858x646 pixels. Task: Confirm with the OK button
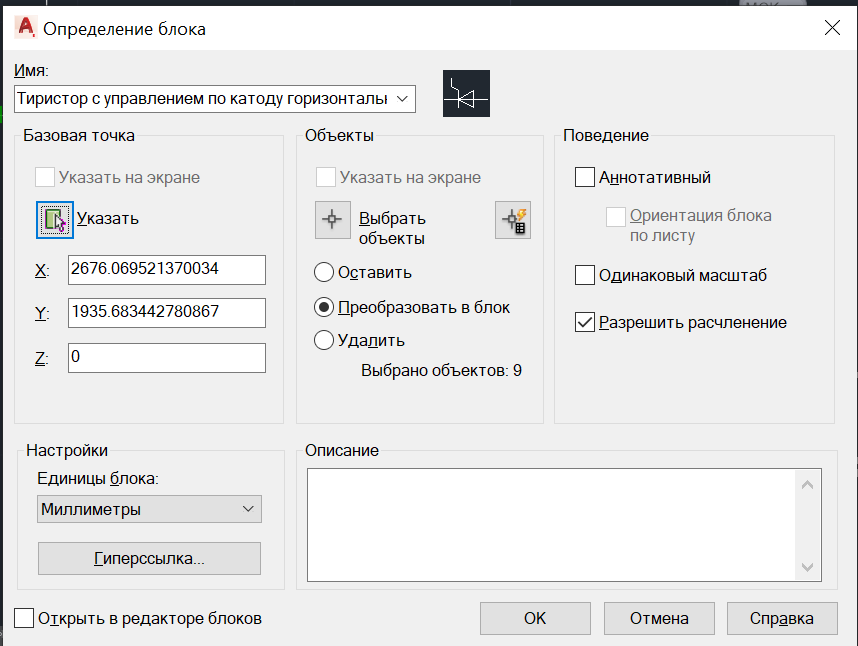[x=535, y=618]
